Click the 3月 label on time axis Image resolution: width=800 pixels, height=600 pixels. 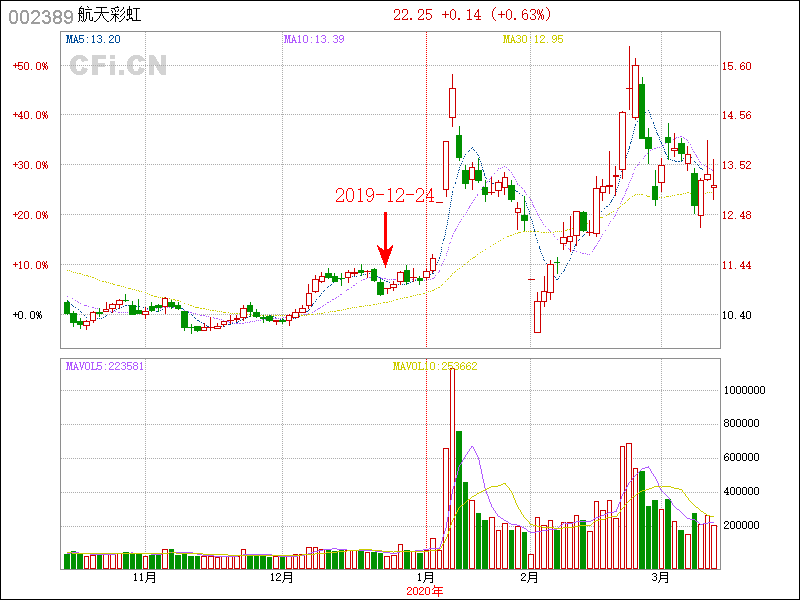(660, 578)
